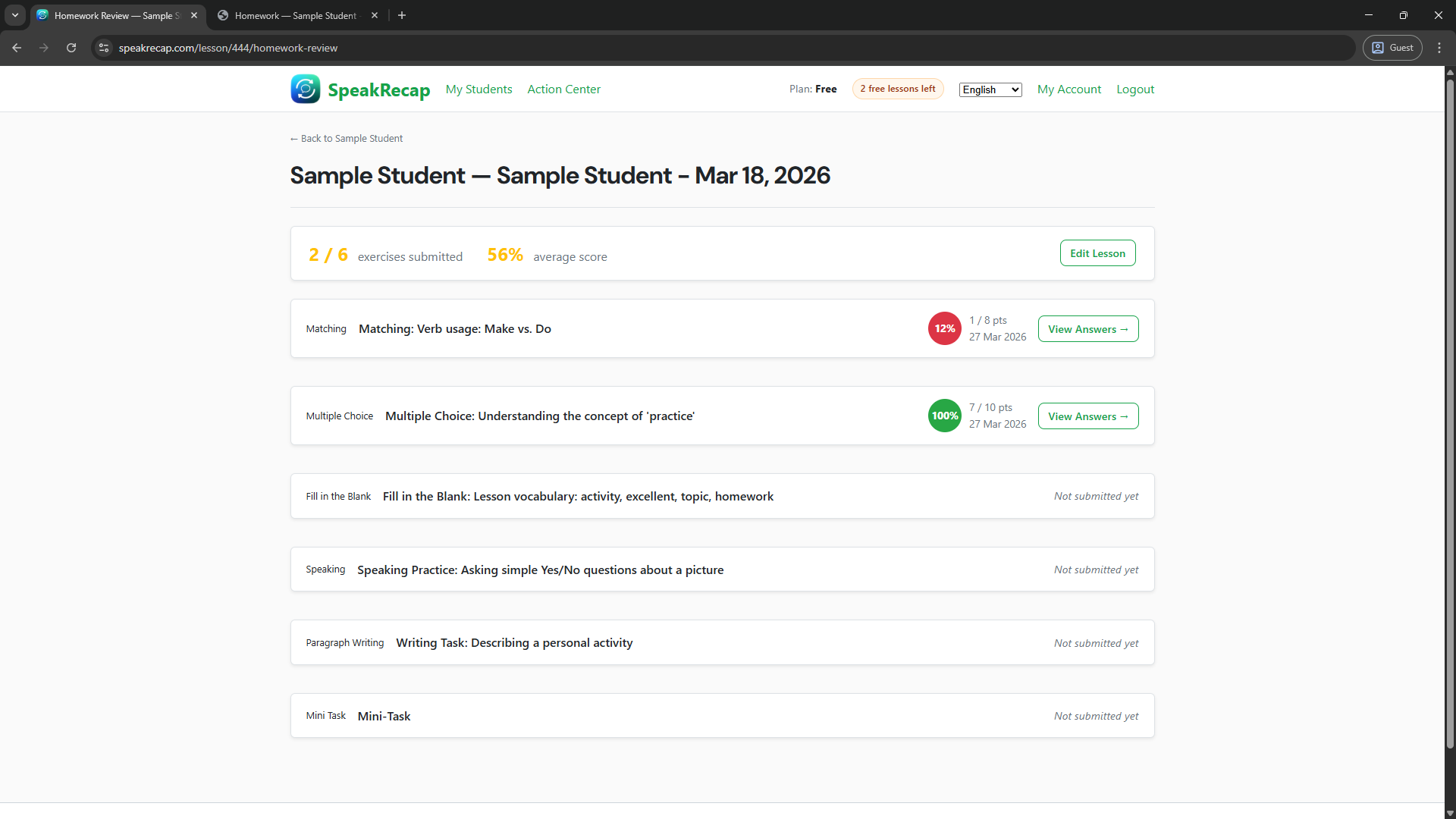This screenshot has width=1456, height=819.
Task: Click the Edit Lesson button
Action: 1097,253
